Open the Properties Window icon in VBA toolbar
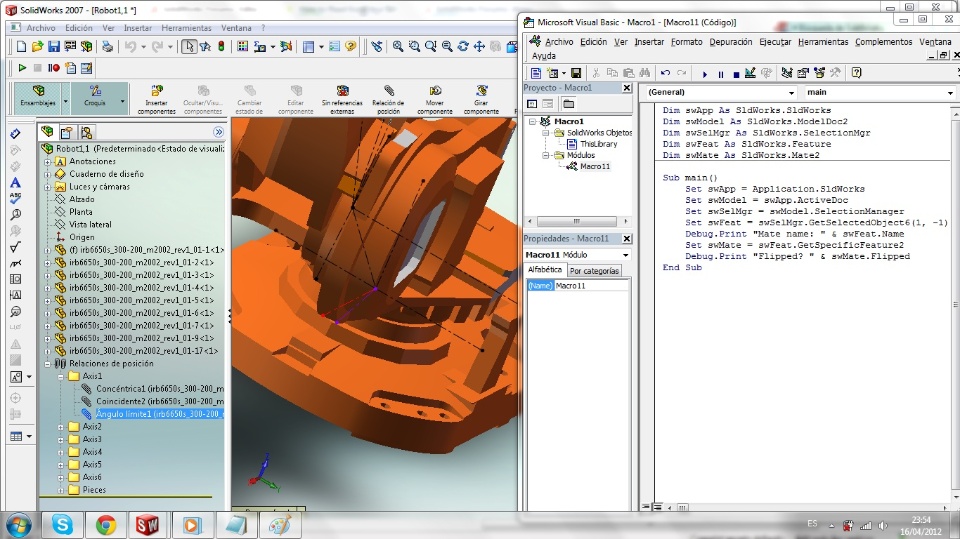Image resolution: width=960 pixels, height=539 pixels. pyautogui.click(x=803, y=73)
